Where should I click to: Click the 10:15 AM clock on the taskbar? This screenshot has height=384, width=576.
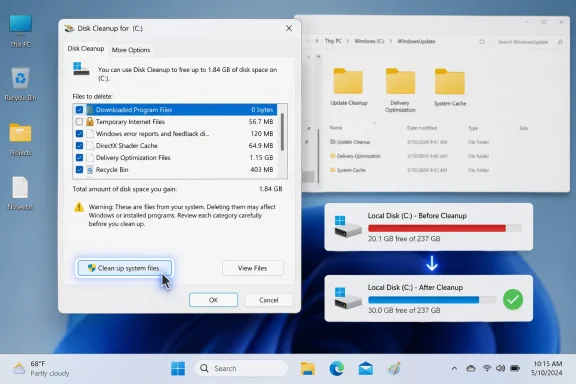click(x=547, y=364)
